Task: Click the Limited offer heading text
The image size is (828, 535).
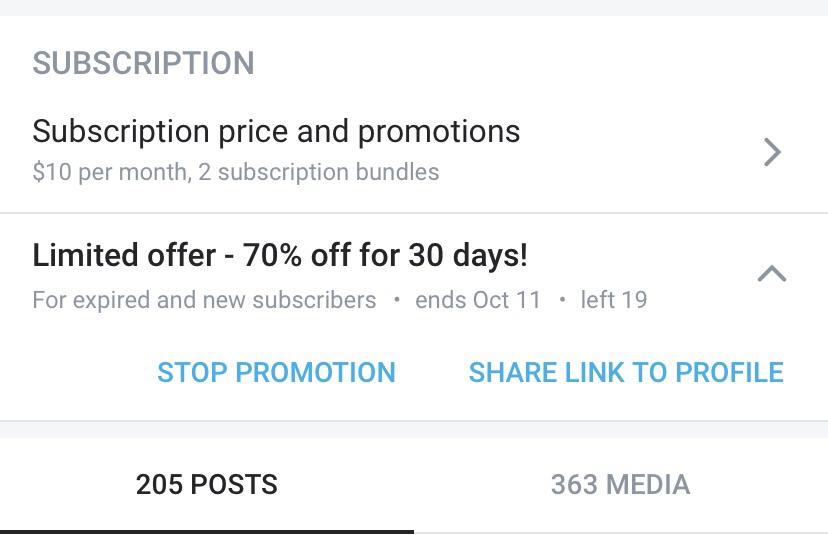Action: tap(124, 256)
